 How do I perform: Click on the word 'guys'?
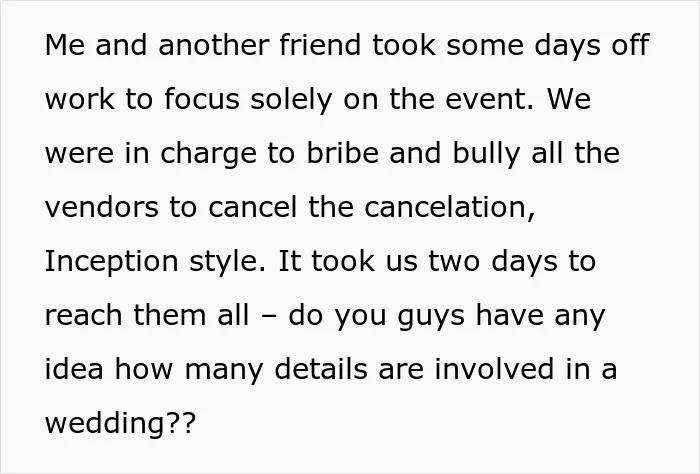click(431, 317)
